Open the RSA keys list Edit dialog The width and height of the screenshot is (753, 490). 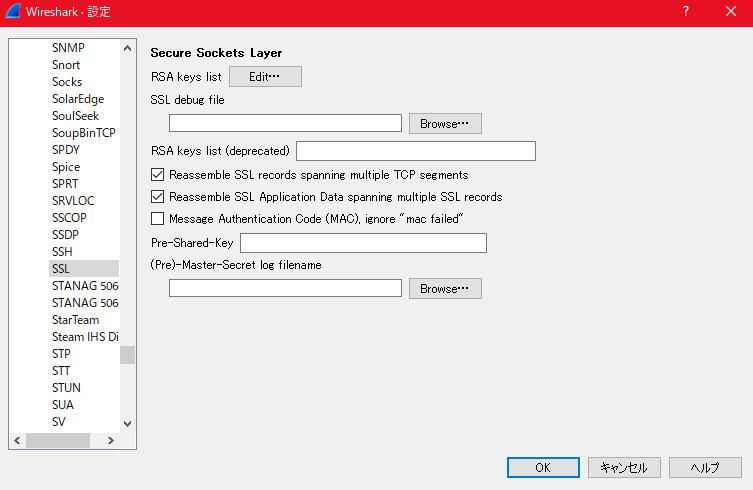[265, 77]
